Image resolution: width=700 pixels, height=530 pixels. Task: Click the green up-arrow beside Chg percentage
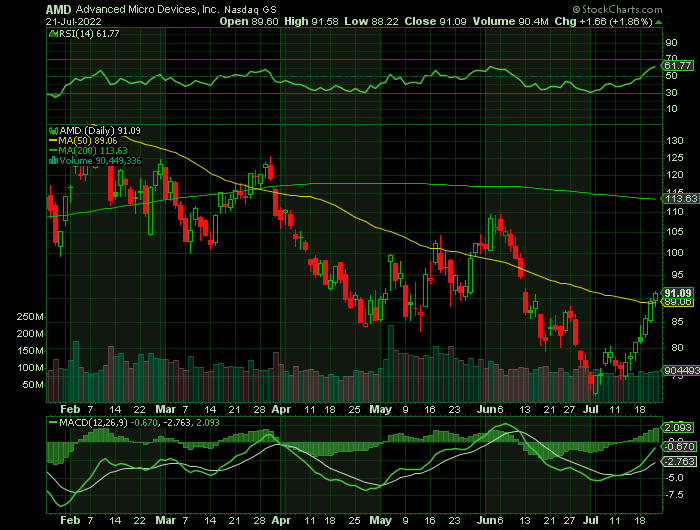pos(658,22)
